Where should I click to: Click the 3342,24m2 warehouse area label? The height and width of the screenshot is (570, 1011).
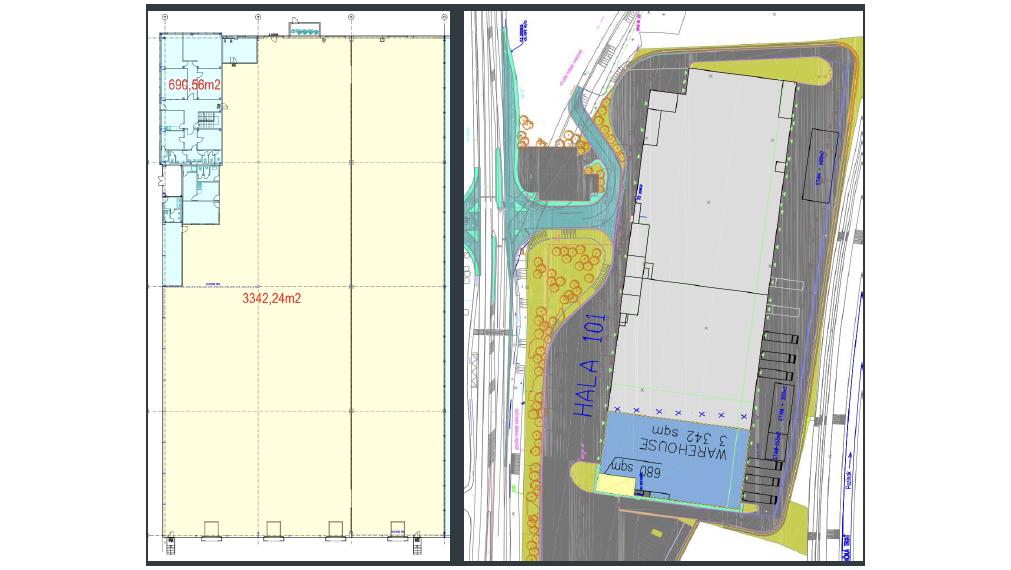(x=271, y=299)
